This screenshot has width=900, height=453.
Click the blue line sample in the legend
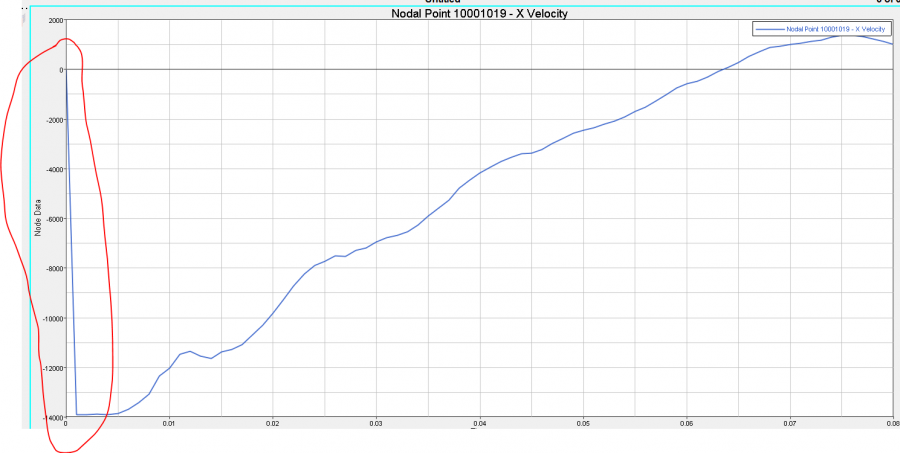(770, 29)
